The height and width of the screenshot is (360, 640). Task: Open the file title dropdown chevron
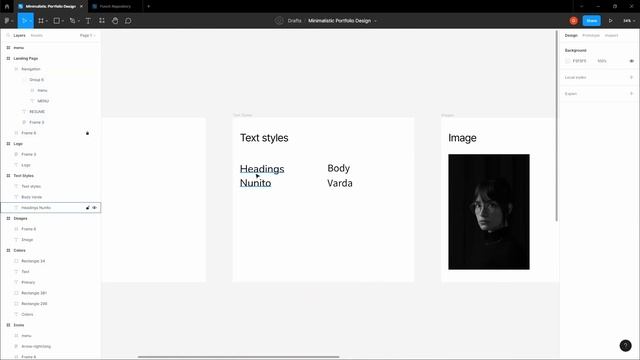pyautogui.click(x=376, y=21)
